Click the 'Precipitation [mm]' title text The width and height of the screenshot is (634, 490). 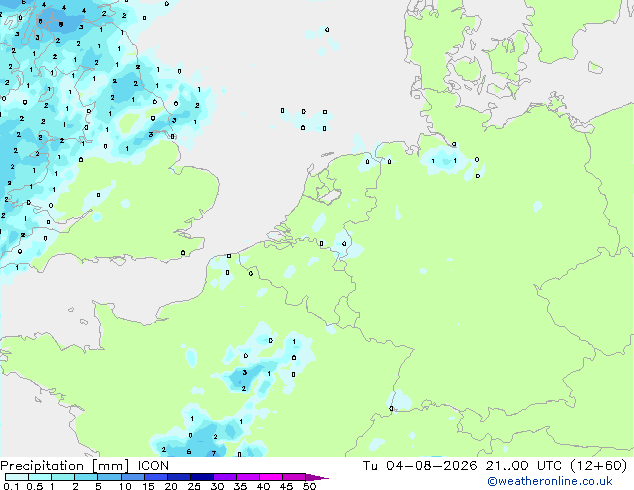64,466
